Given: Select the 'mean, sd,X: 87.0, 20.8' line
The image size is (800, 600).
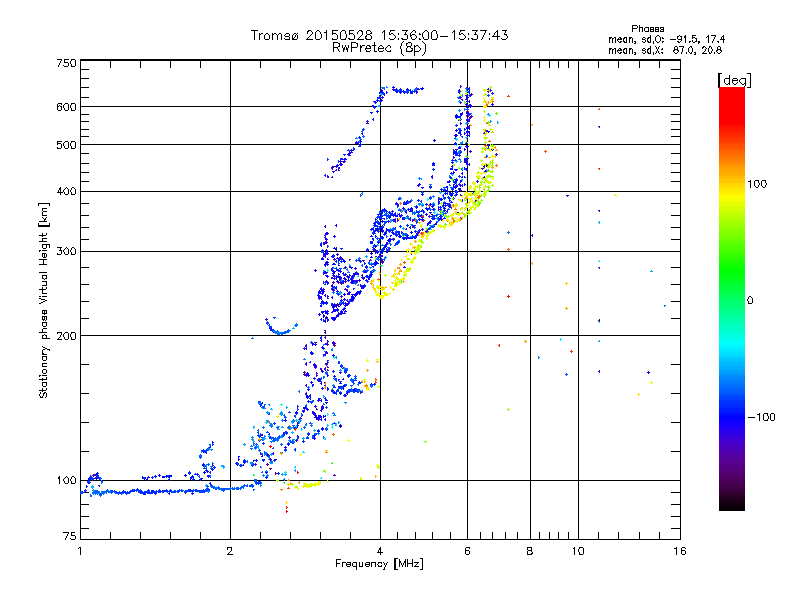Looking at the screenshot, I should click(665, 50).
